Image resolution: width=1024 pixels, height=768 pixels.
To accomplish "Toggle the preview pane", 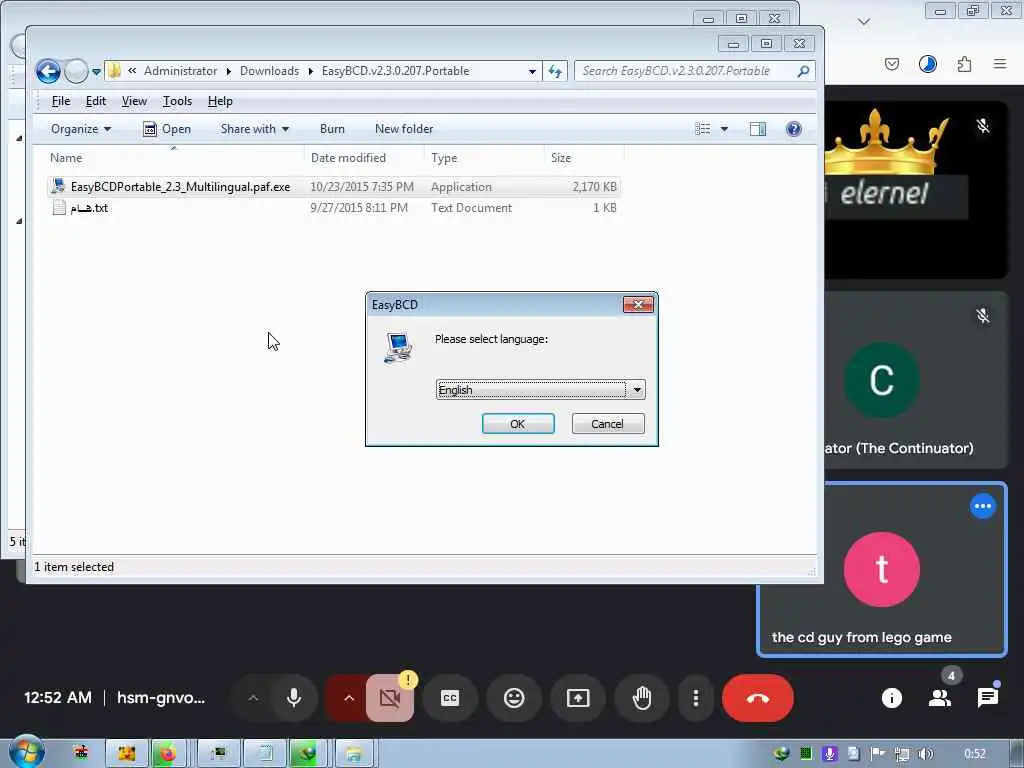I will tap(758, 129).
